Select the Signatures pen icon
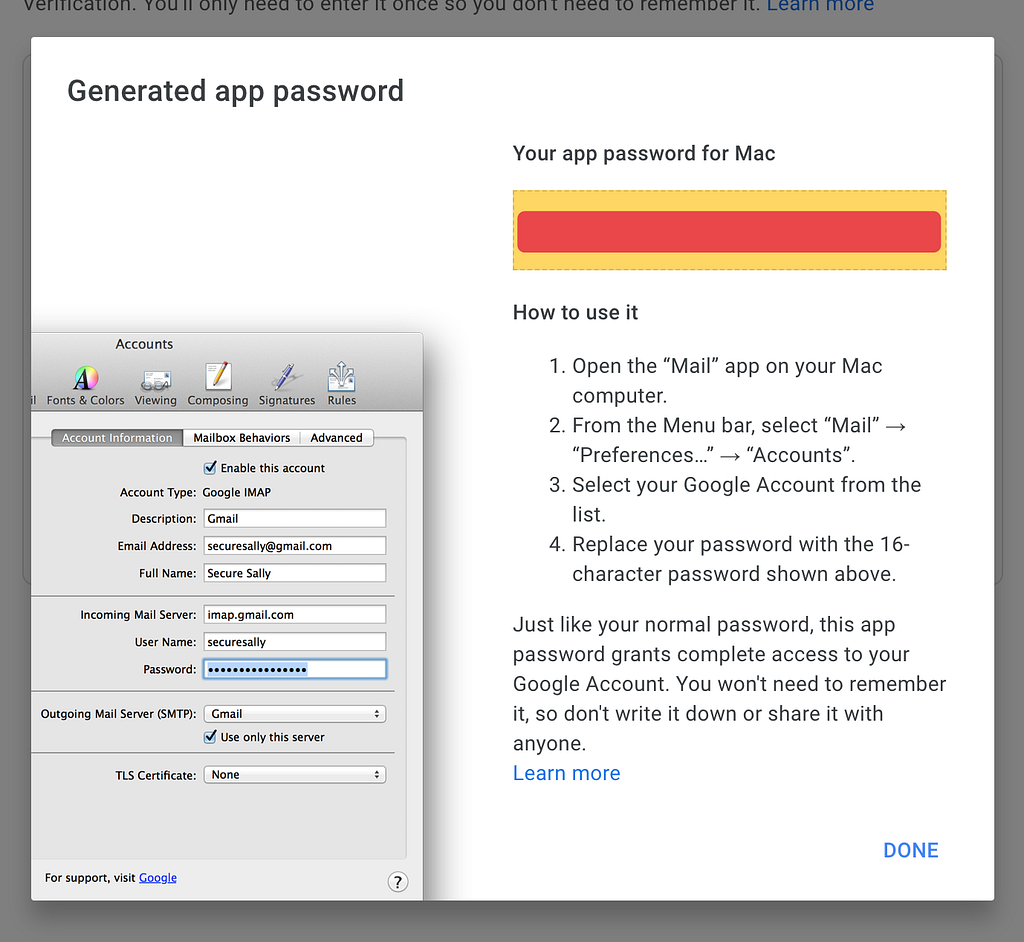 [286, 377]
